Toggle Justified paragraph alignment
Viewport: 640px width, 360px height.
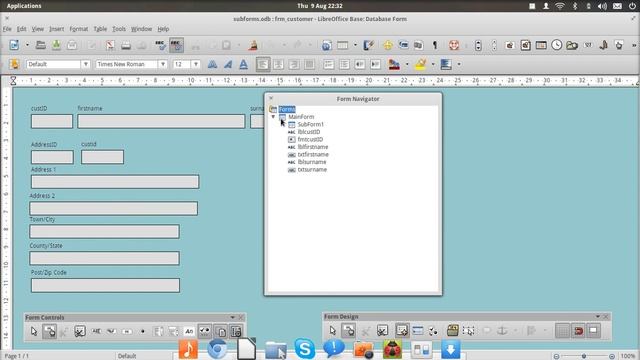(x=309, y=64)
